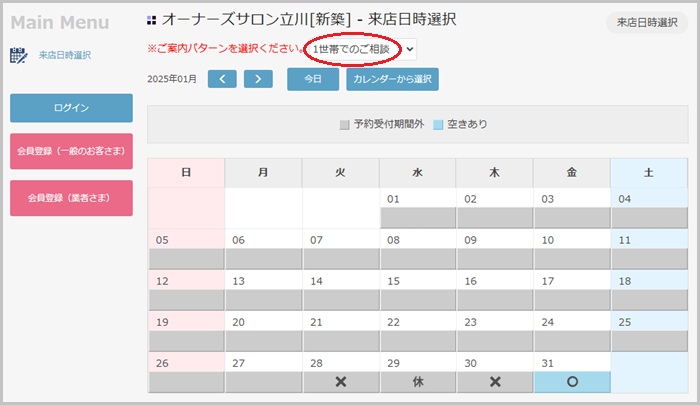Click date 27 in the calendar

pos(238,363)
